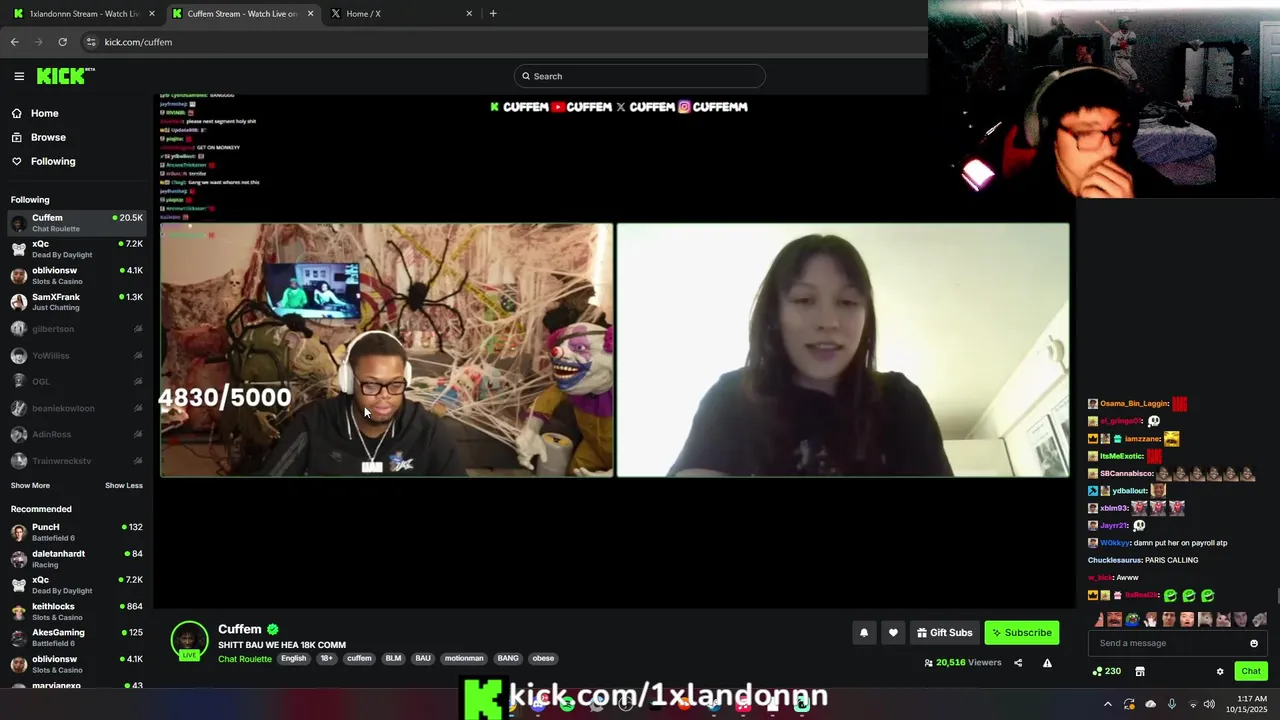Click the chat panel scrollbar

pyautogui.click(x=1277, y=595)
